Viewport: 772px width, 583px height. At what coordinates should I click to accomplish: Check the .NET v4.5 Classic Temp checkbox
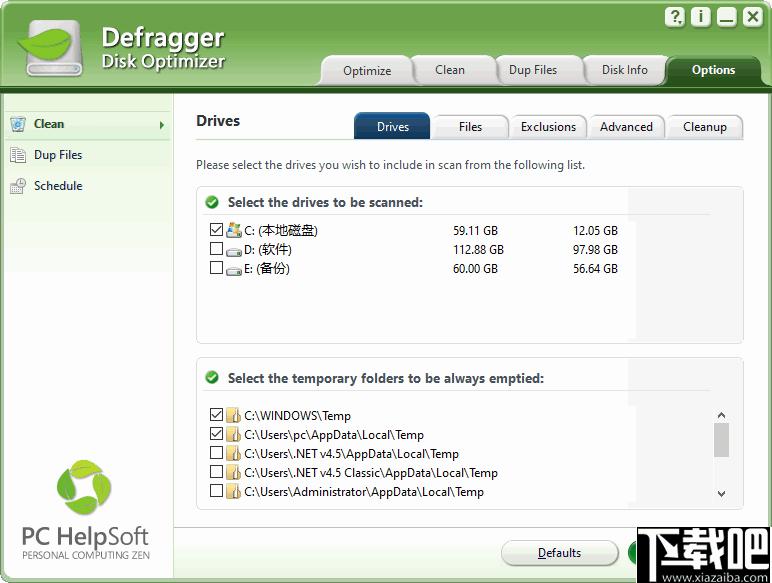click(x=216, y=472)
